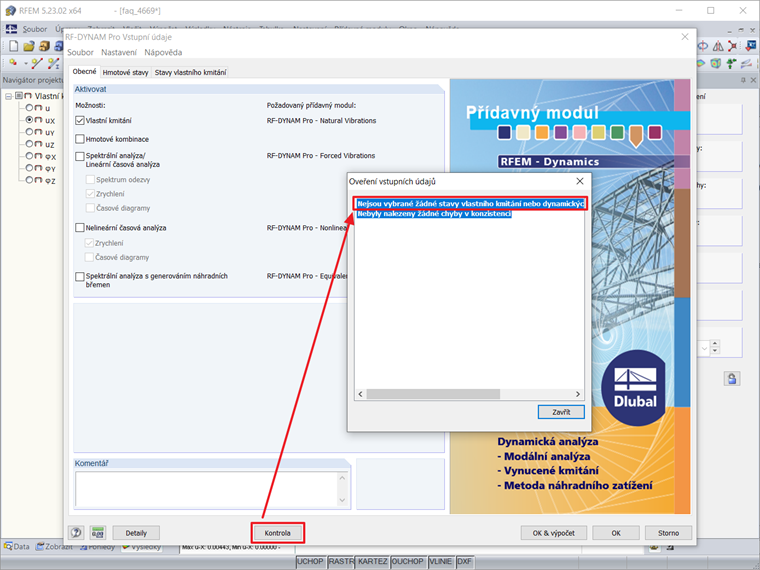Open file via the yellow folder icon

click(29, 46)
